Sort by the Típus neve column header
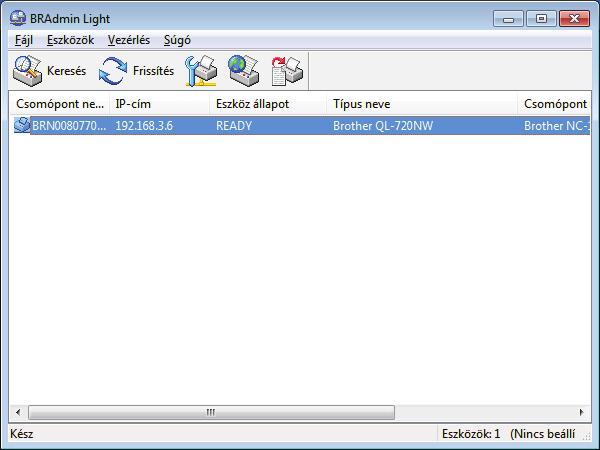 (x=422, y=104)
